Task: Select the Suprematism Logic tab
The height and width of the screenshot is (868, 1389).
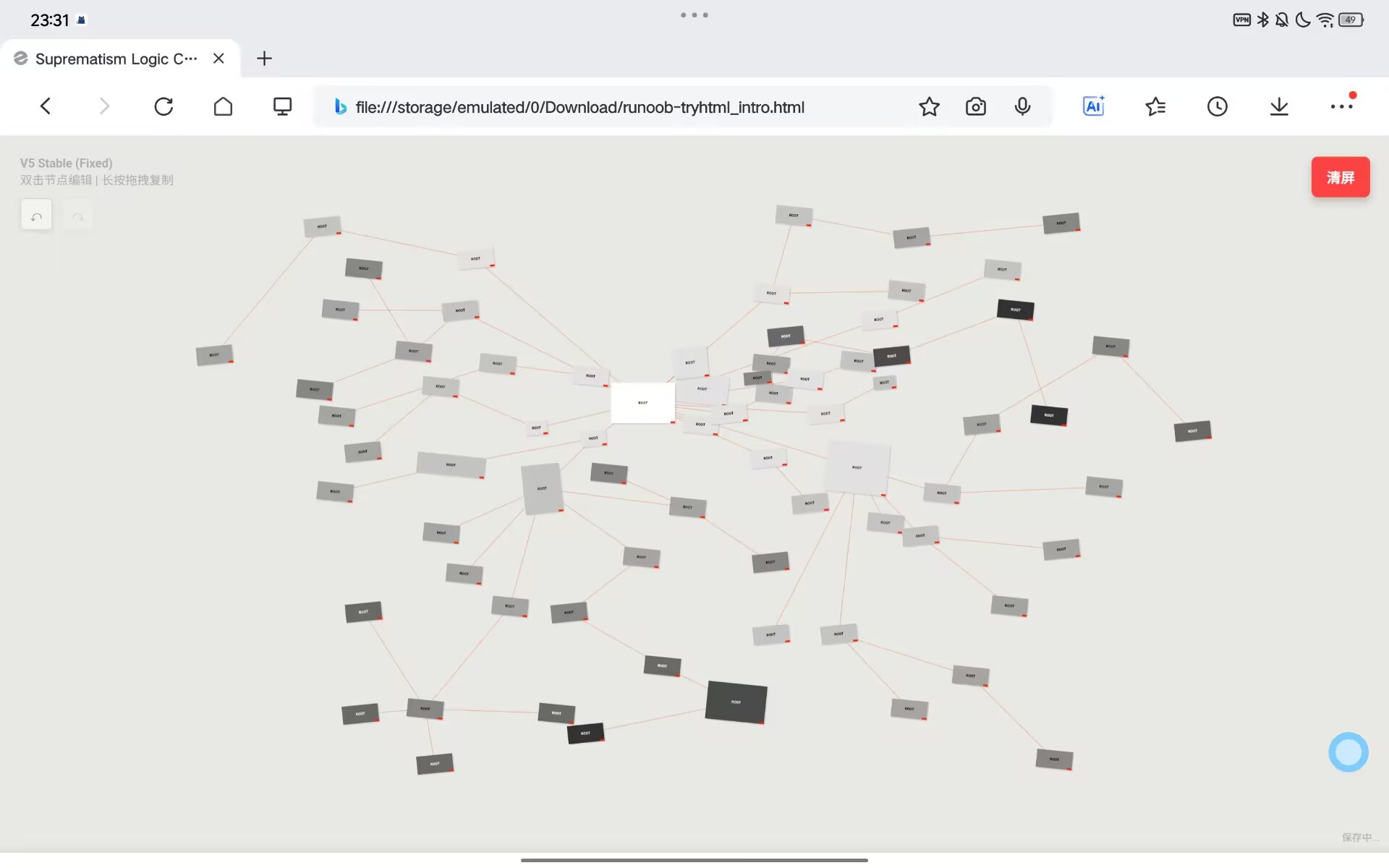Action: tap(116, 59)
